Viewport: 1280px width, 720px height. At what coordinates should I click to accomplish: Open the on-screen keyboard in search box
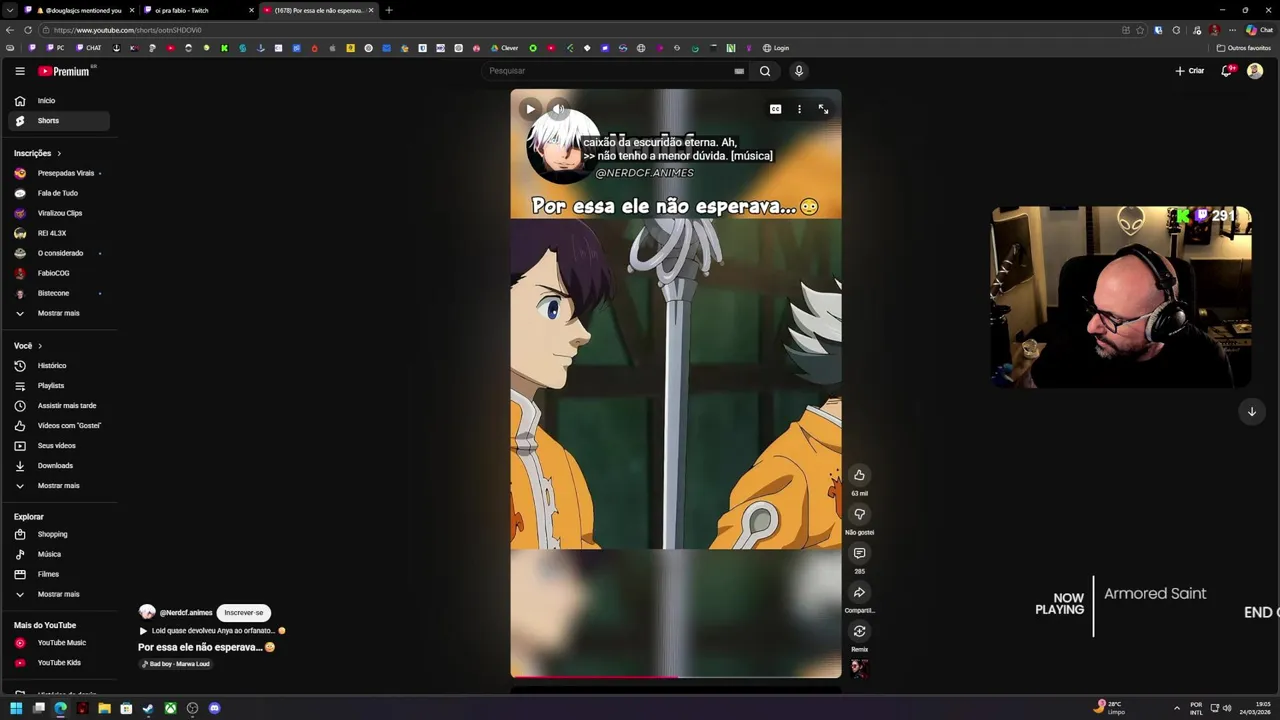tap(739, 71)
